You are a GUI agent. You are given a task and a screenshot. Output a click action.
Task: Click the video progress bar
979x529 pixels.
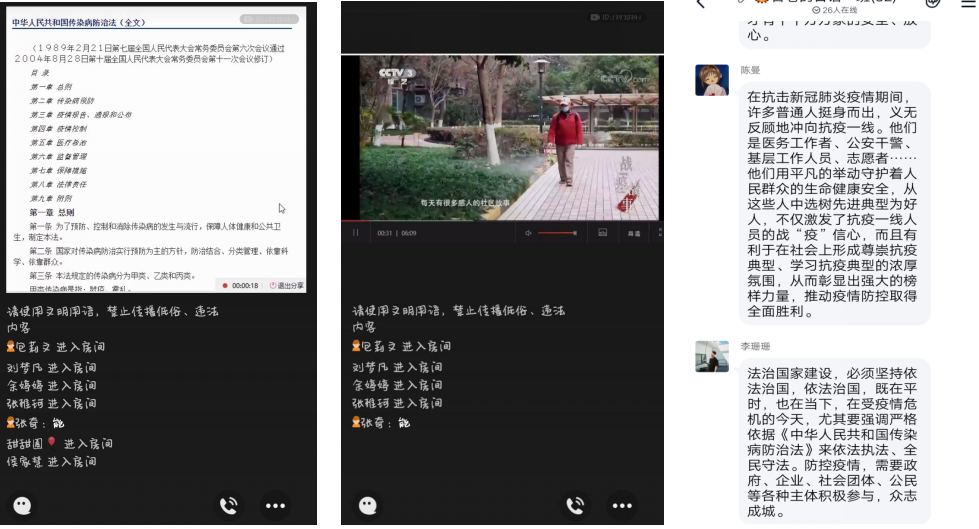point(500,220)
